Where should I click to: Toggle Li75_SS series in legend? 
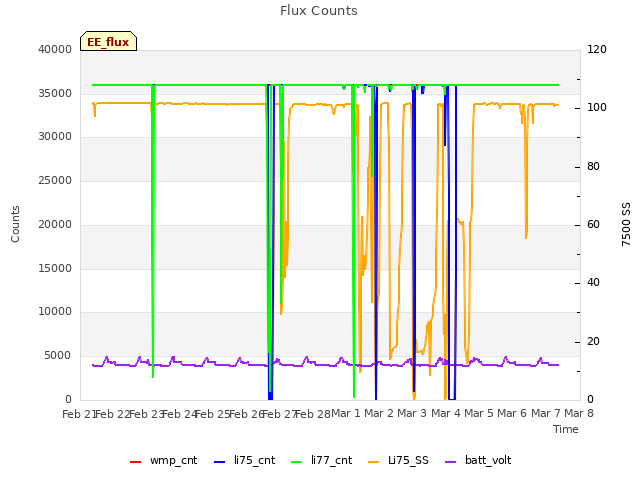[398, 460]
